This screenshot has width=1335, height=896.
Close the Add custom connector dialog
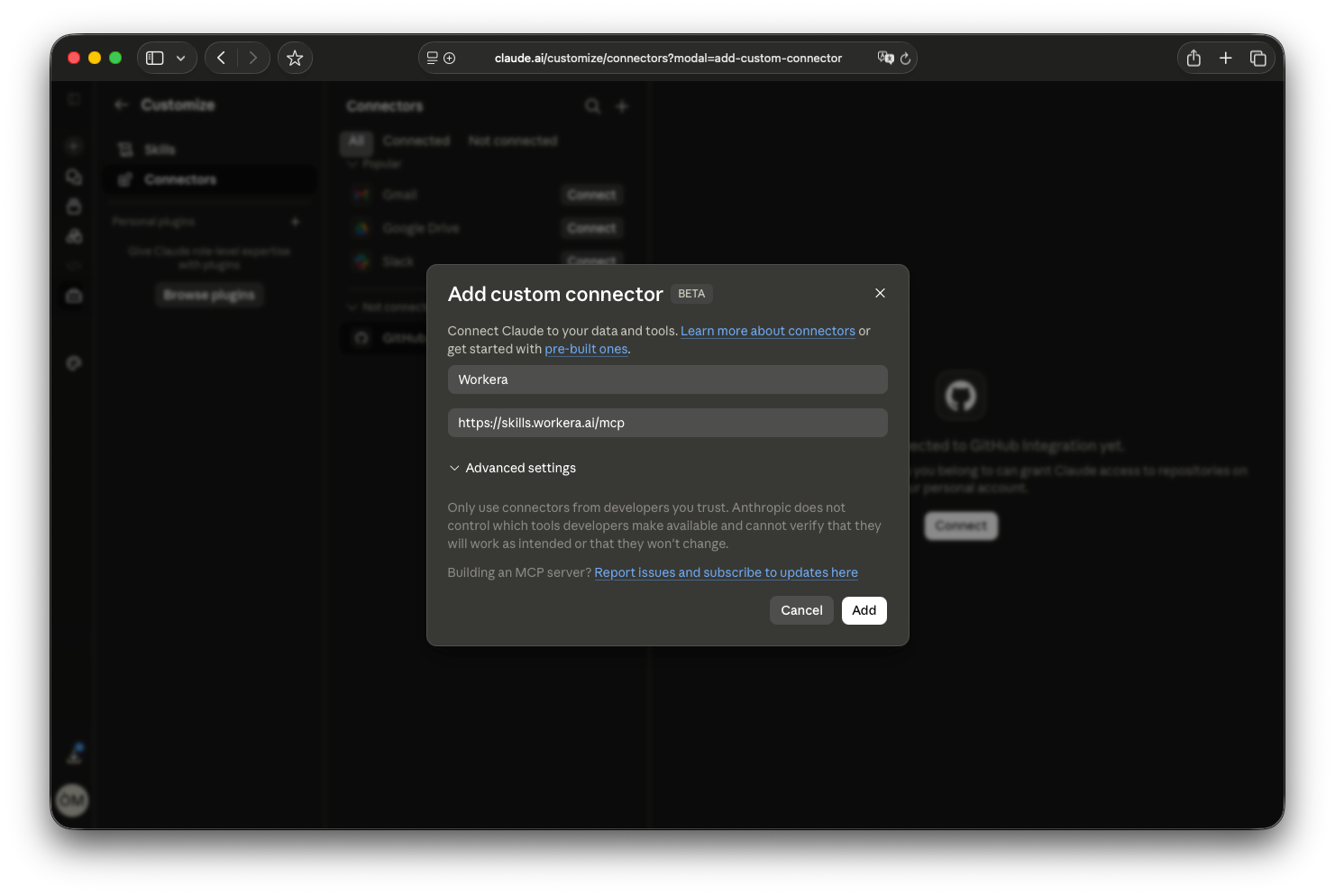click(880, 293)
